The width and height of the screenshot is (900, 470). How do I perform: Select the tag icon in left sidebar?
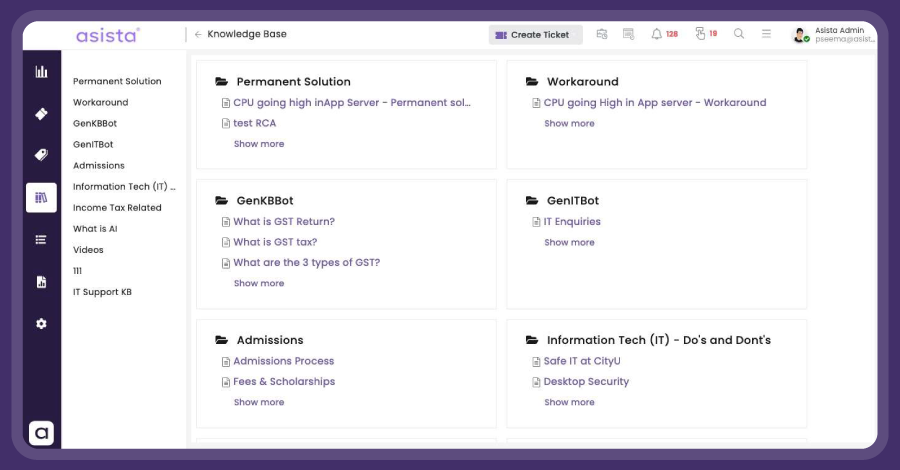[x=41, y=155]
